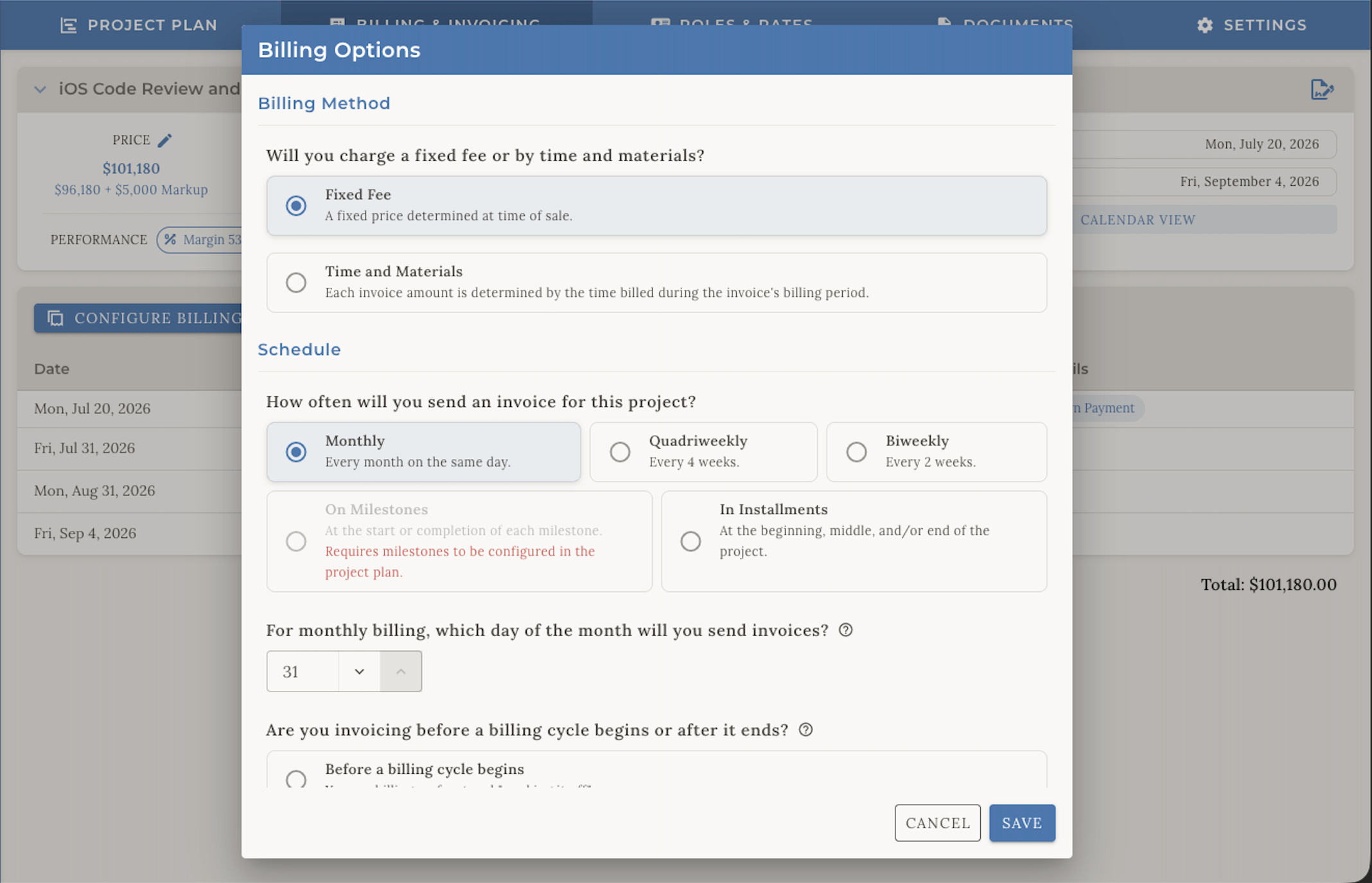Click the Project Plan tab icon
Image resolution: width=1372 pixels, height=883 pixels.
coord(68,25)
